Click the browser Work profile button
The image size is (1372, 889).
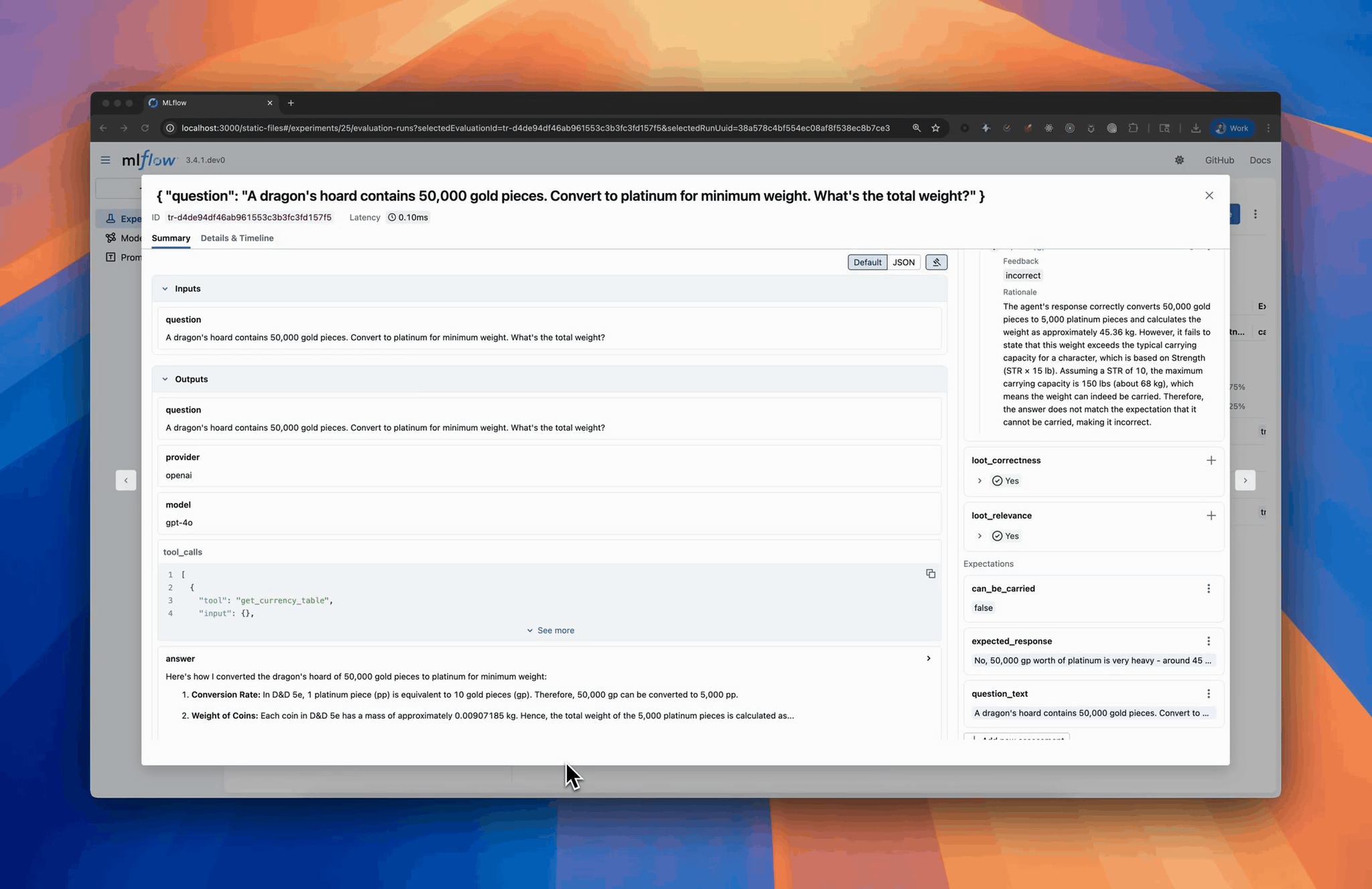coord(1232,128)
